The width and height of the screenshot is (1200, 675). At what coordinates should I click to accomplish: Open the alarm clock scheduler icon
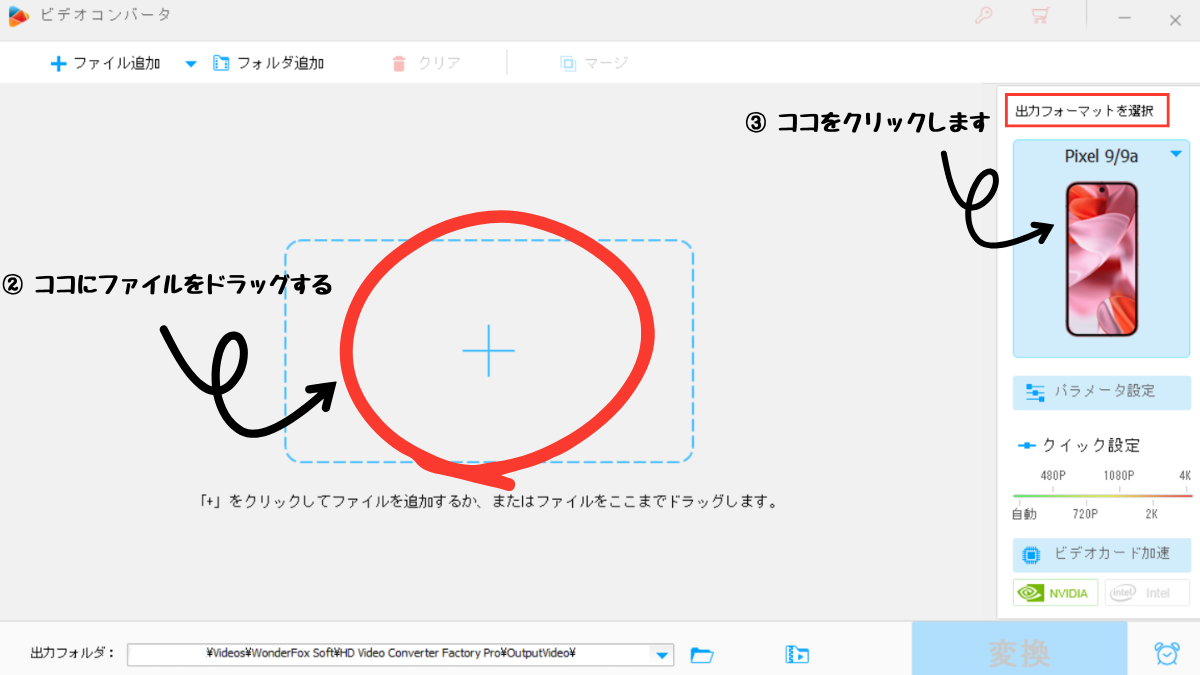pos(1166,653)
